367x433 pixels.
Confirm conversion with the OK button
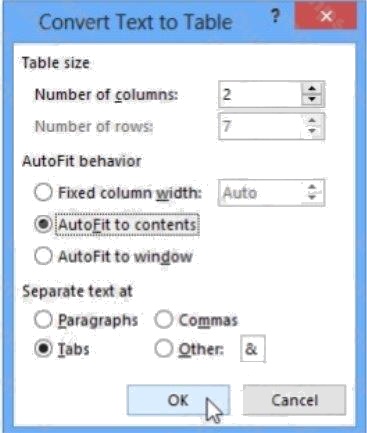178,400
